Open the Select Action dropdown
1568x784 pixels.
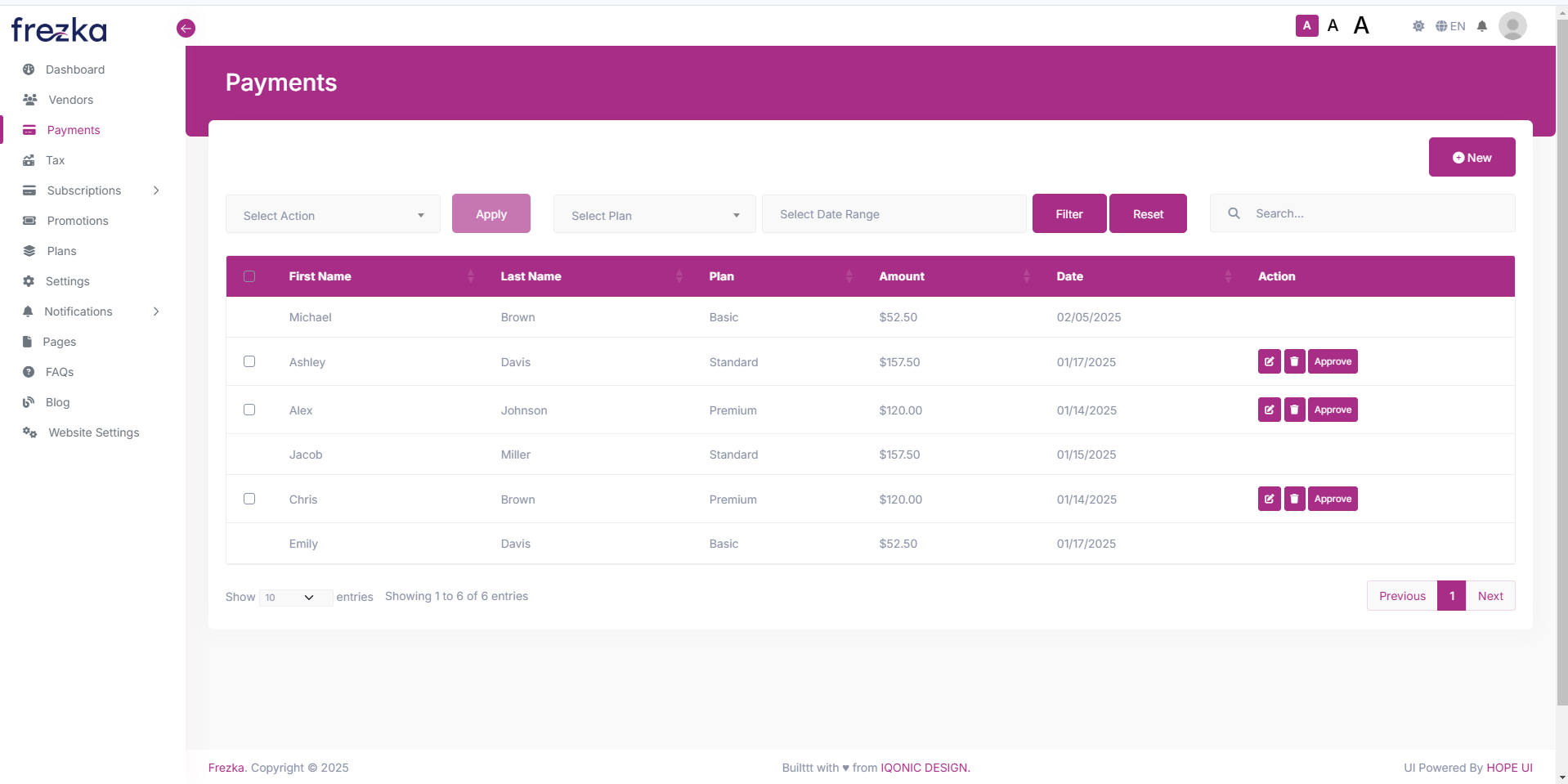(333, 214)
